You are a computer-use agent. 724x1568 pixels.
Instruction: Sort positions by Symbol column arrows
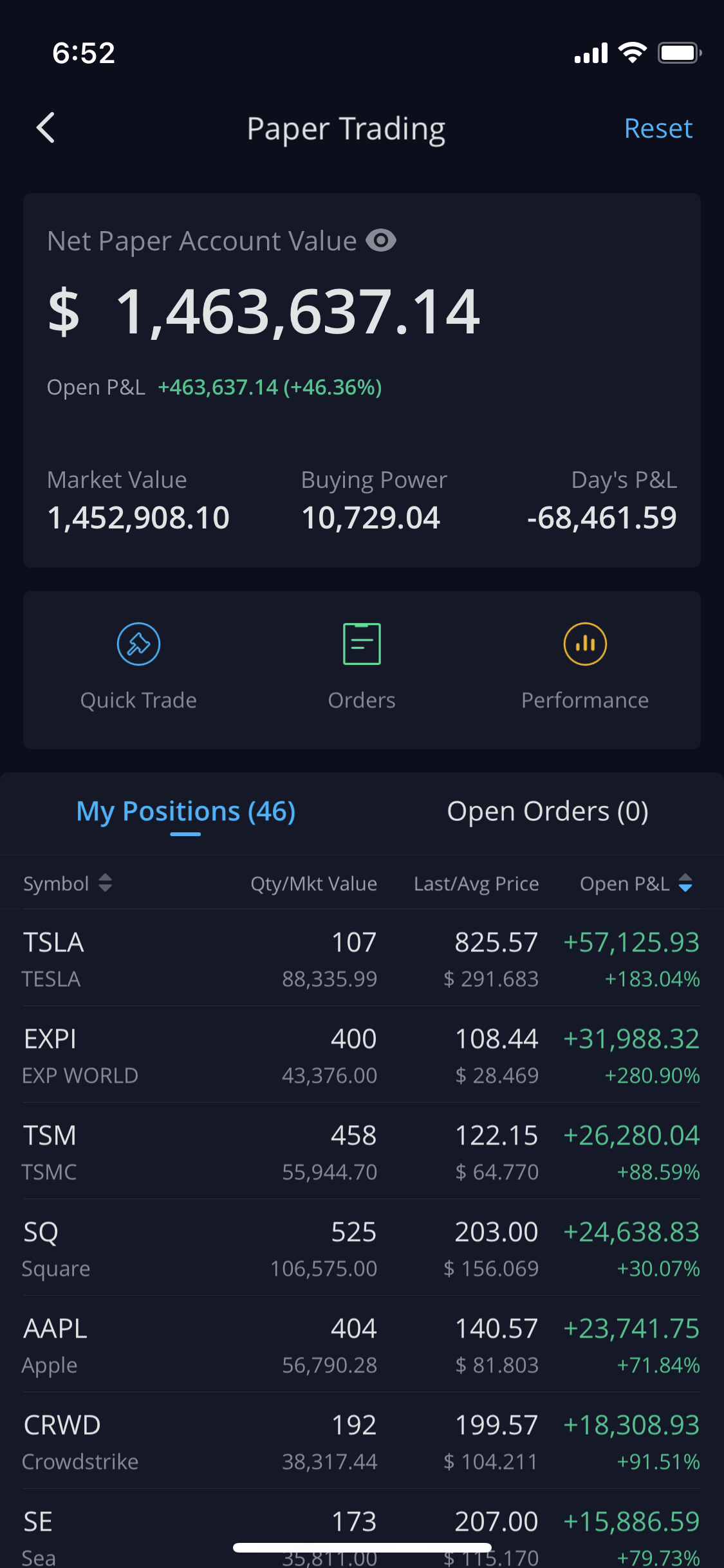point(106,883)
